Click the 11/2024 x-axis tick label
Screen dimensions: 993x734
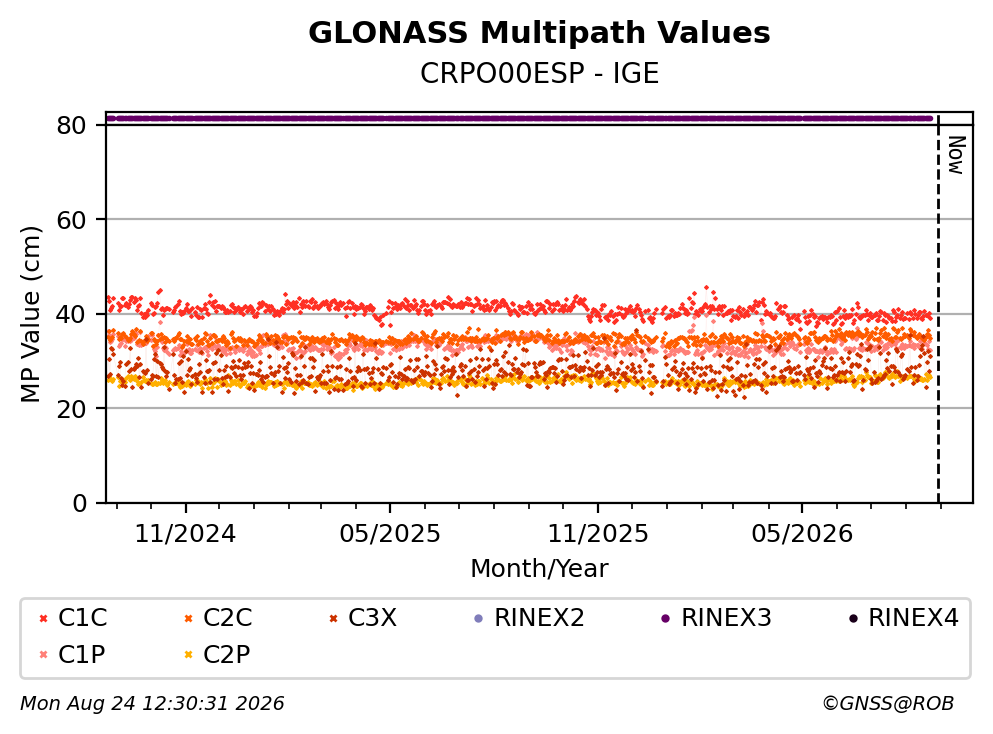pyautogui.click(x=186, y=535)
